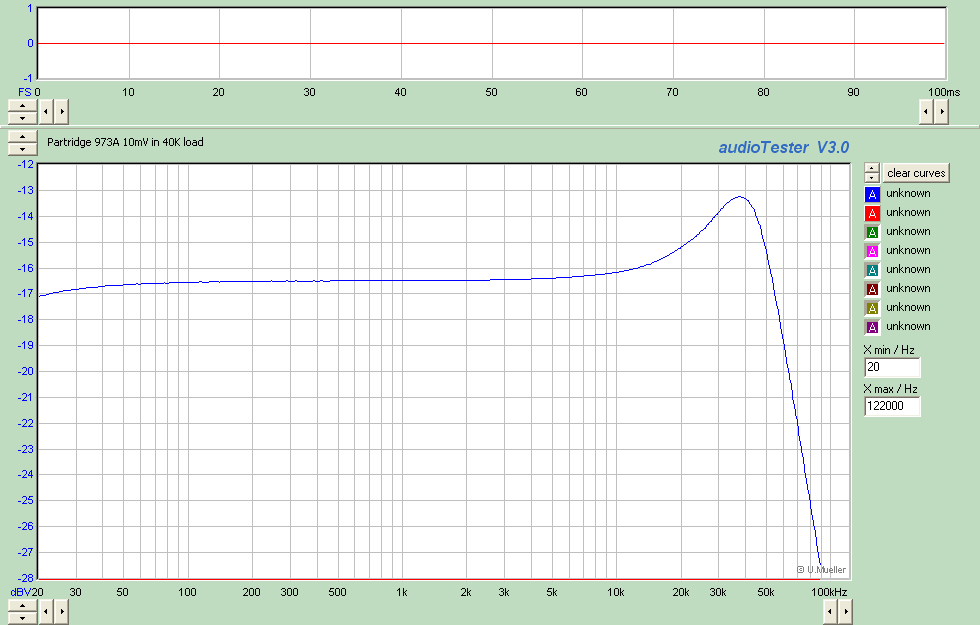Select the dark red A curve icon
This screenshot has height=625, width=980.
pos(872,289)
